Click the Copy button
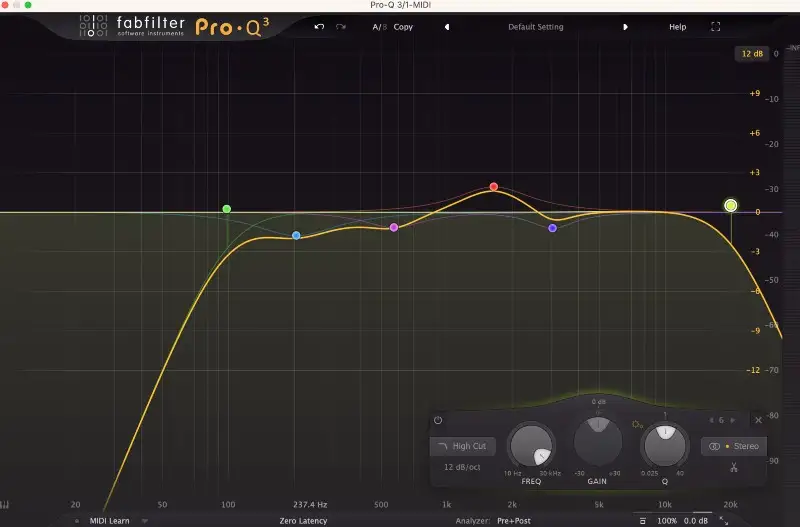This screenshot has height=527, width=800. coord(403,27)
